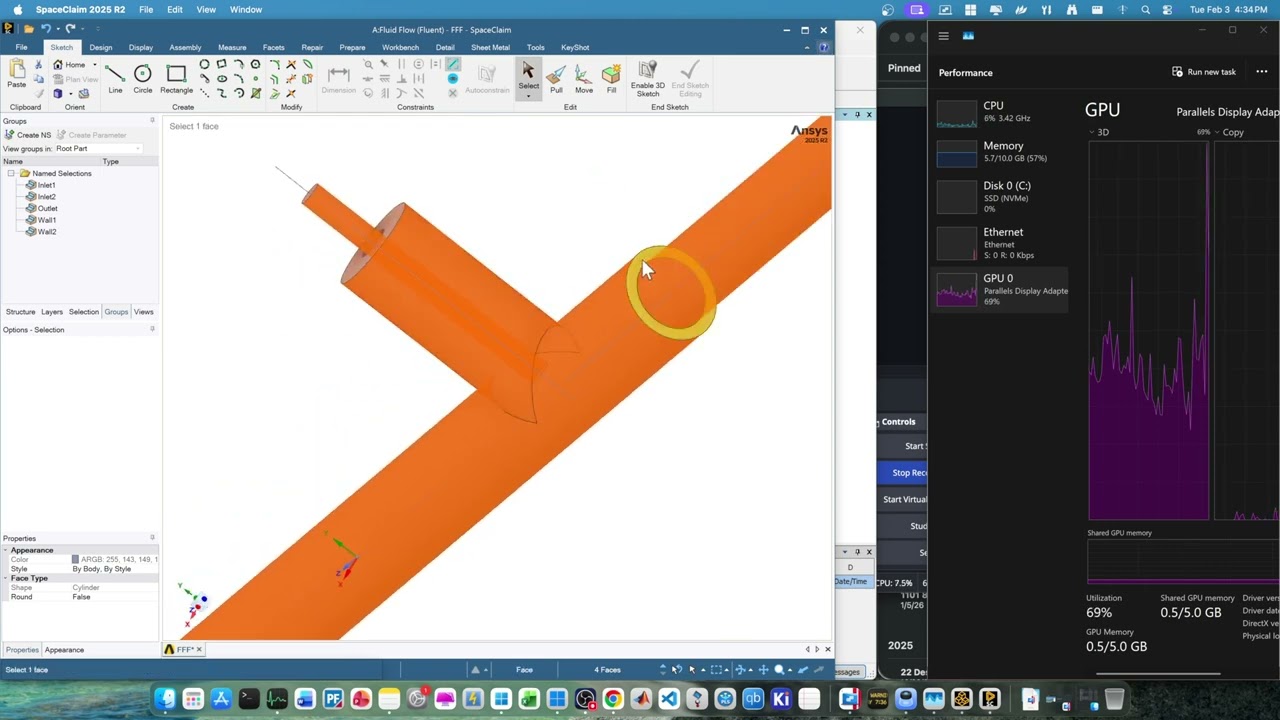Viewport: 1280px width, 720px height.
Task: Click the Create NS button
Action: pyautogui.click(x=28, y=135)
